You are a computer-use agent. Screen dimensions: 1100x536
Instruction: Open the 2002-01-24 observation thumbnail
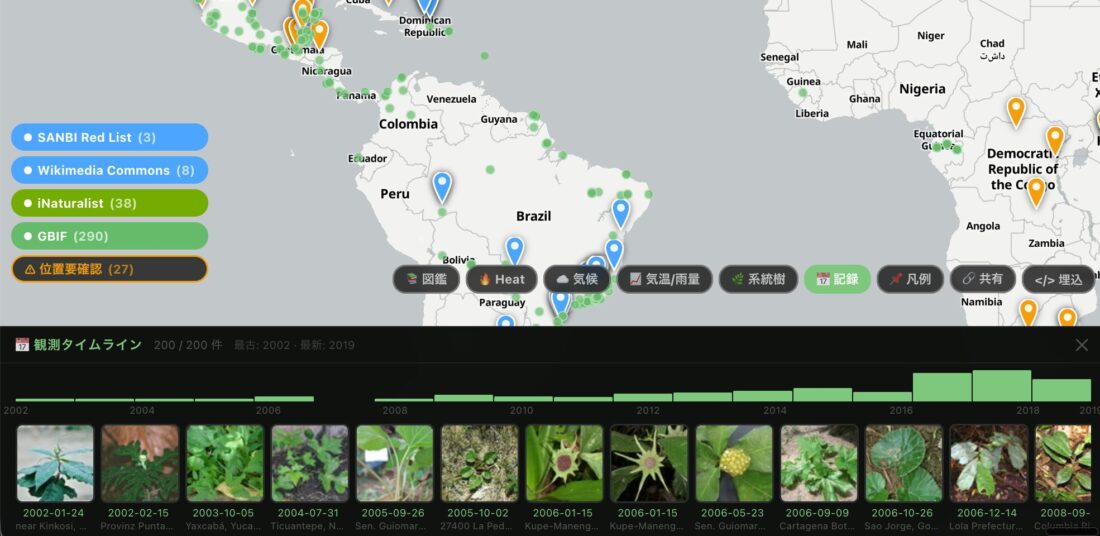coord(55,463)
